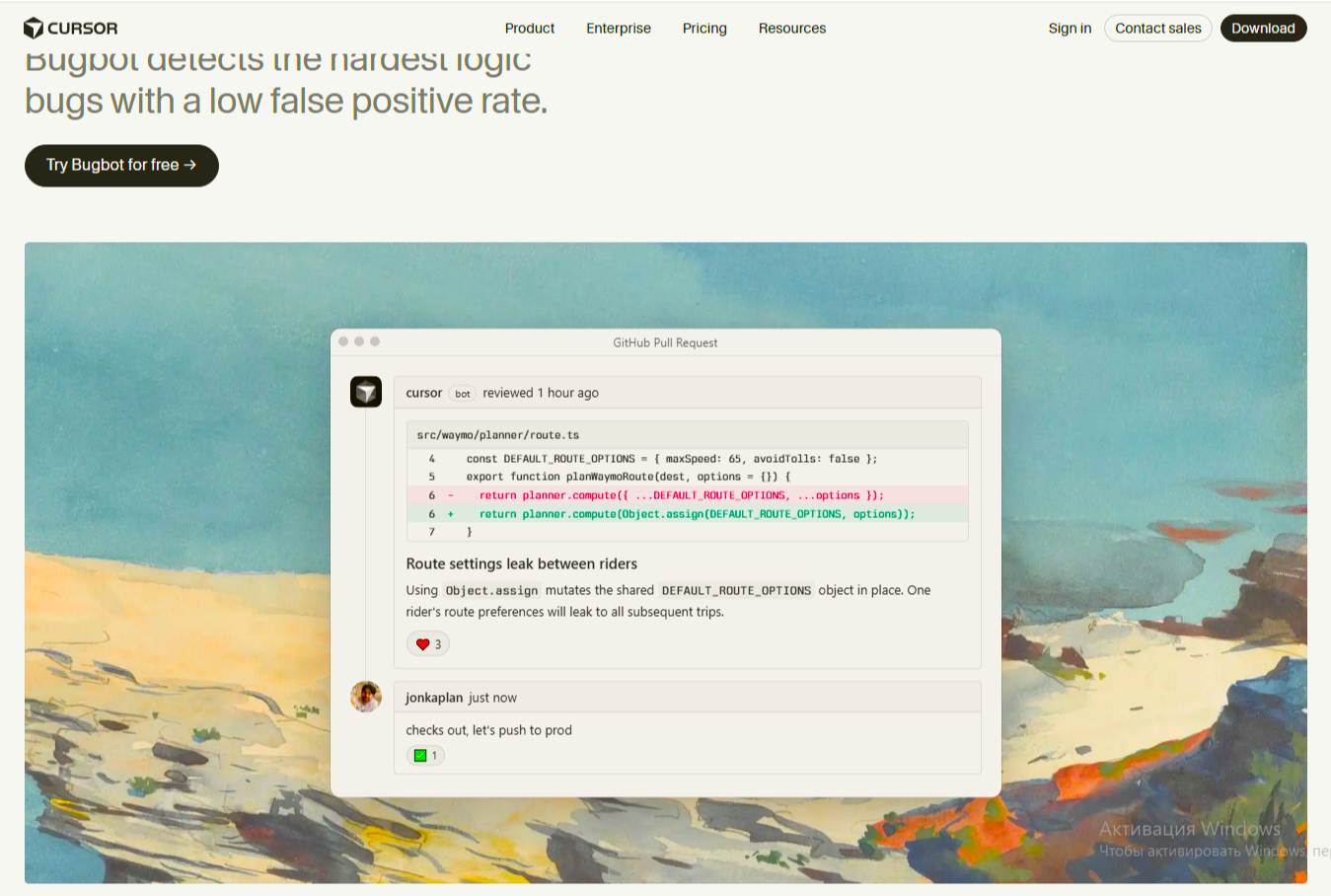
Task: Open the Enterprise menu
Action: (618, 29)
